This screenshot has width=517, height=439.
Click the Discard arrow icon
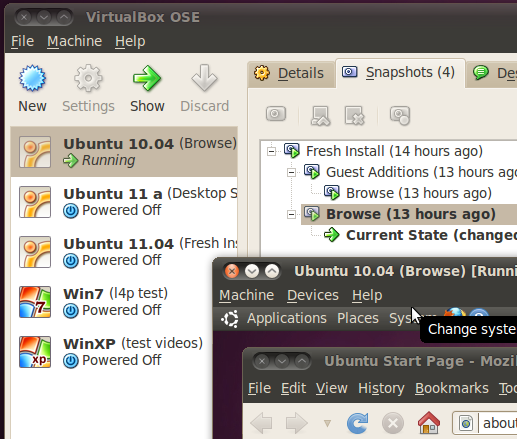204,78
